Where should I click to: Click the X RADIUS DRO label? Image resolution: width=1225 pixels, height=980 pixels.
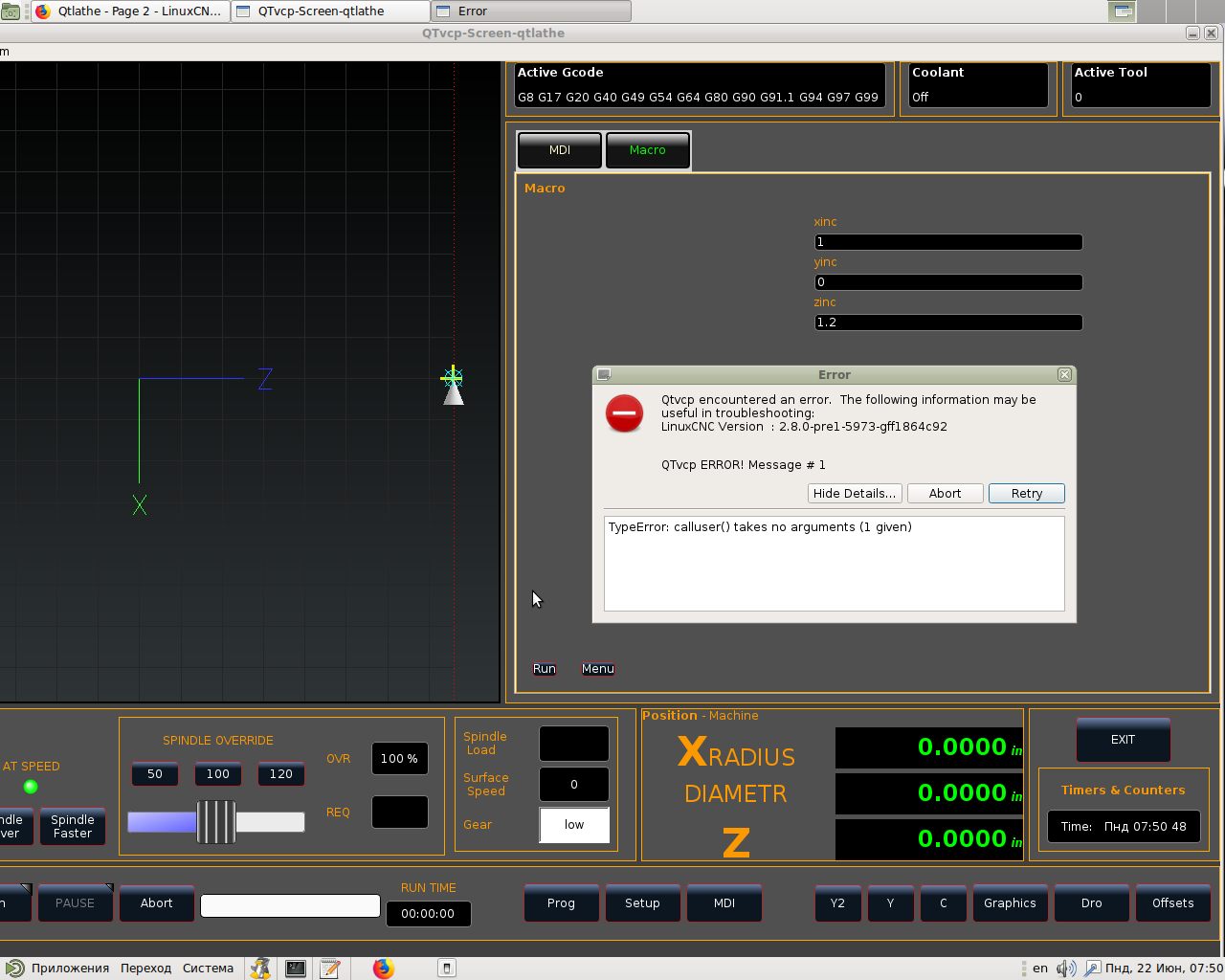click(736, 753)
